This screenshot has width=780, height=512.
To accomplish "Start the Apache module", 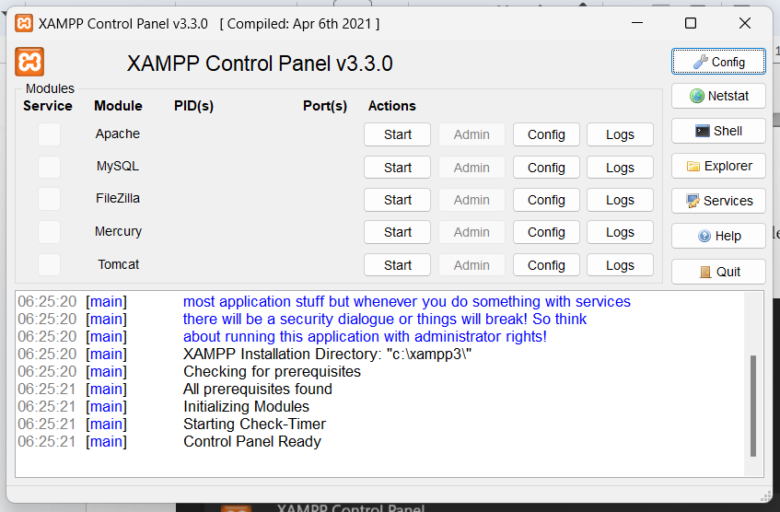I will 397,135.
